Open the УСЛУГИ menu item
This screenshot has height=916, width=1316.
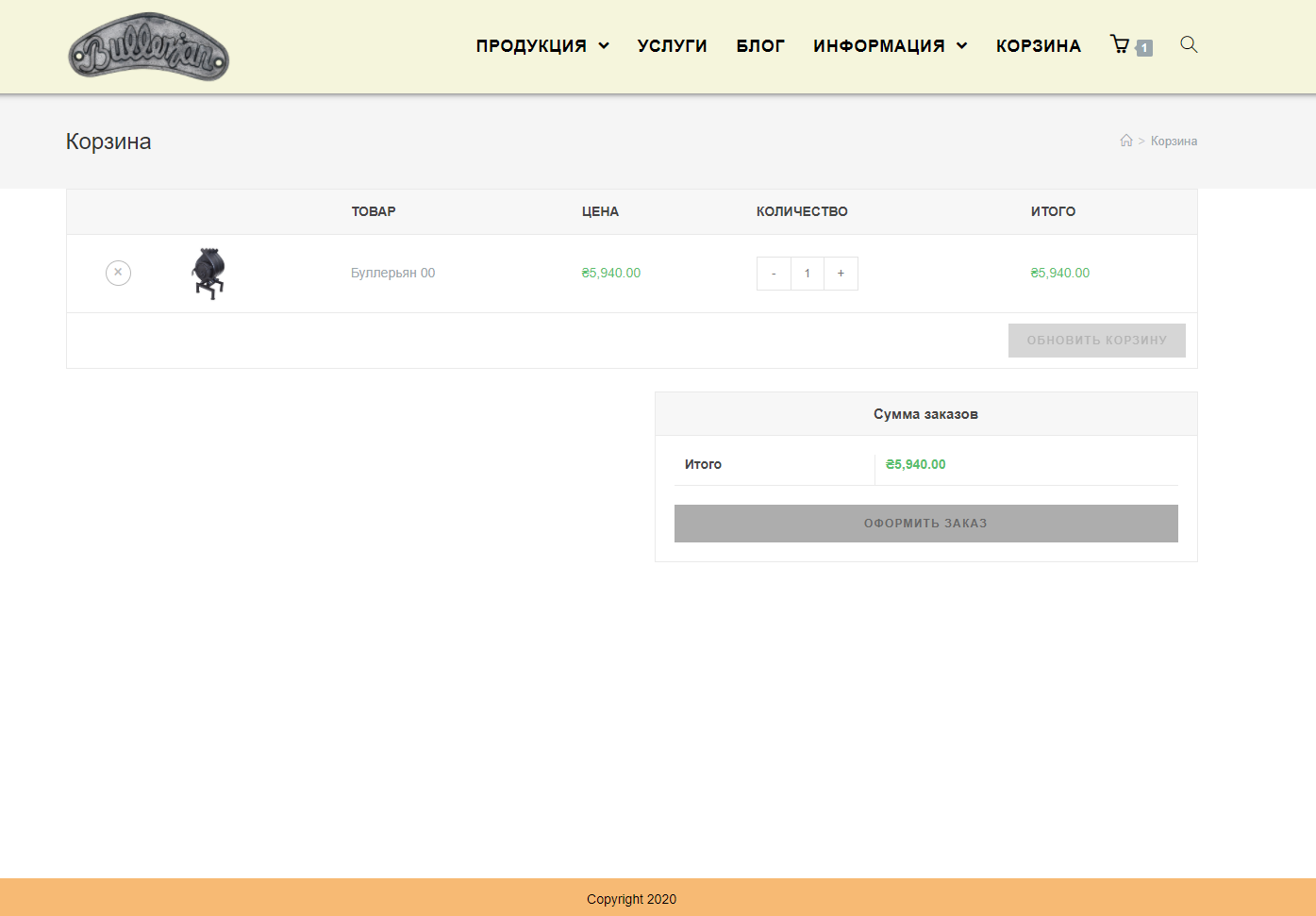tap(673, 45)
